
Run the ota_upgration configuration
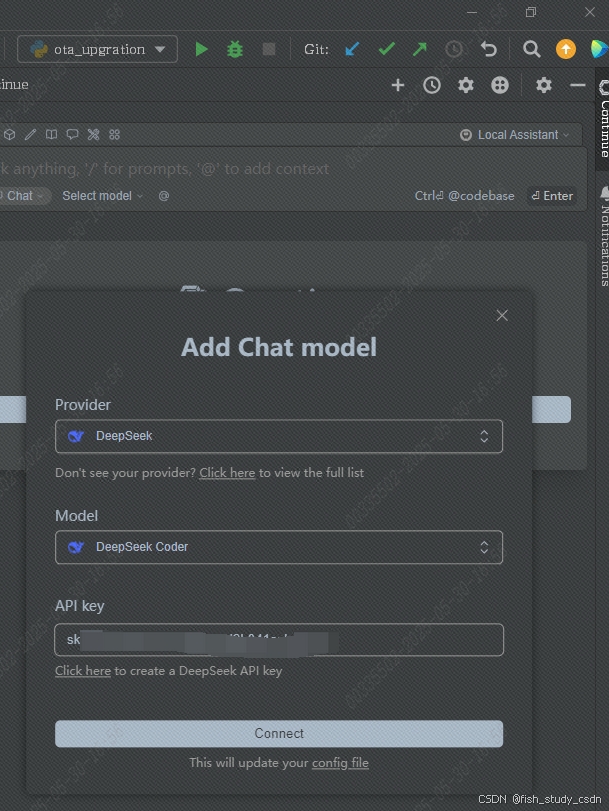coord(201,50)
